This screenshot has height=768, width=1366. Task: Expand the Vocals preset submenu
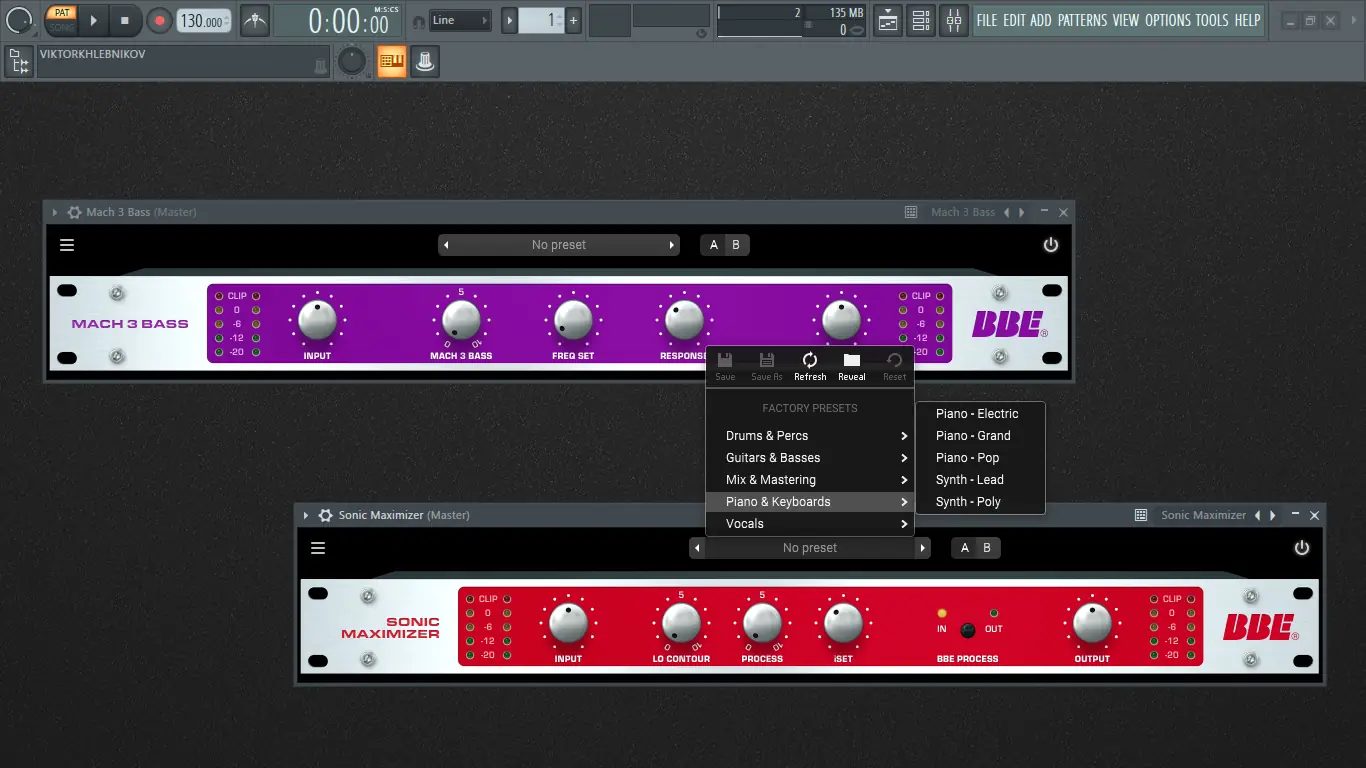[x=810, y=524]
